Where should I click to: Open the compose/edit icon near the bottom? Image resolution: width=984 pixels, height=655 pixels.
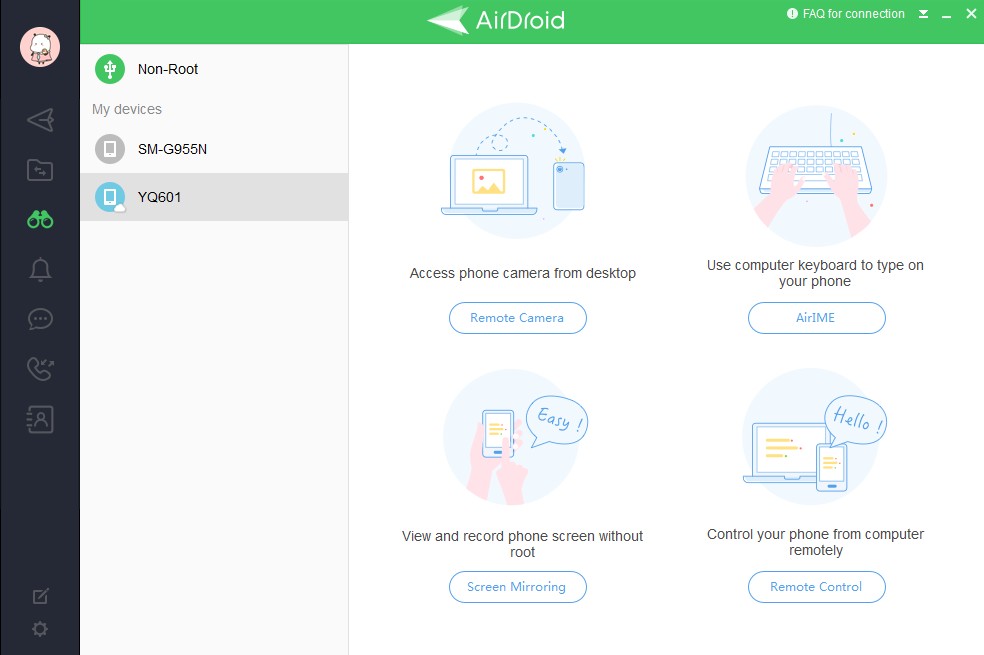pyautogui.click(x=39, y=595)
